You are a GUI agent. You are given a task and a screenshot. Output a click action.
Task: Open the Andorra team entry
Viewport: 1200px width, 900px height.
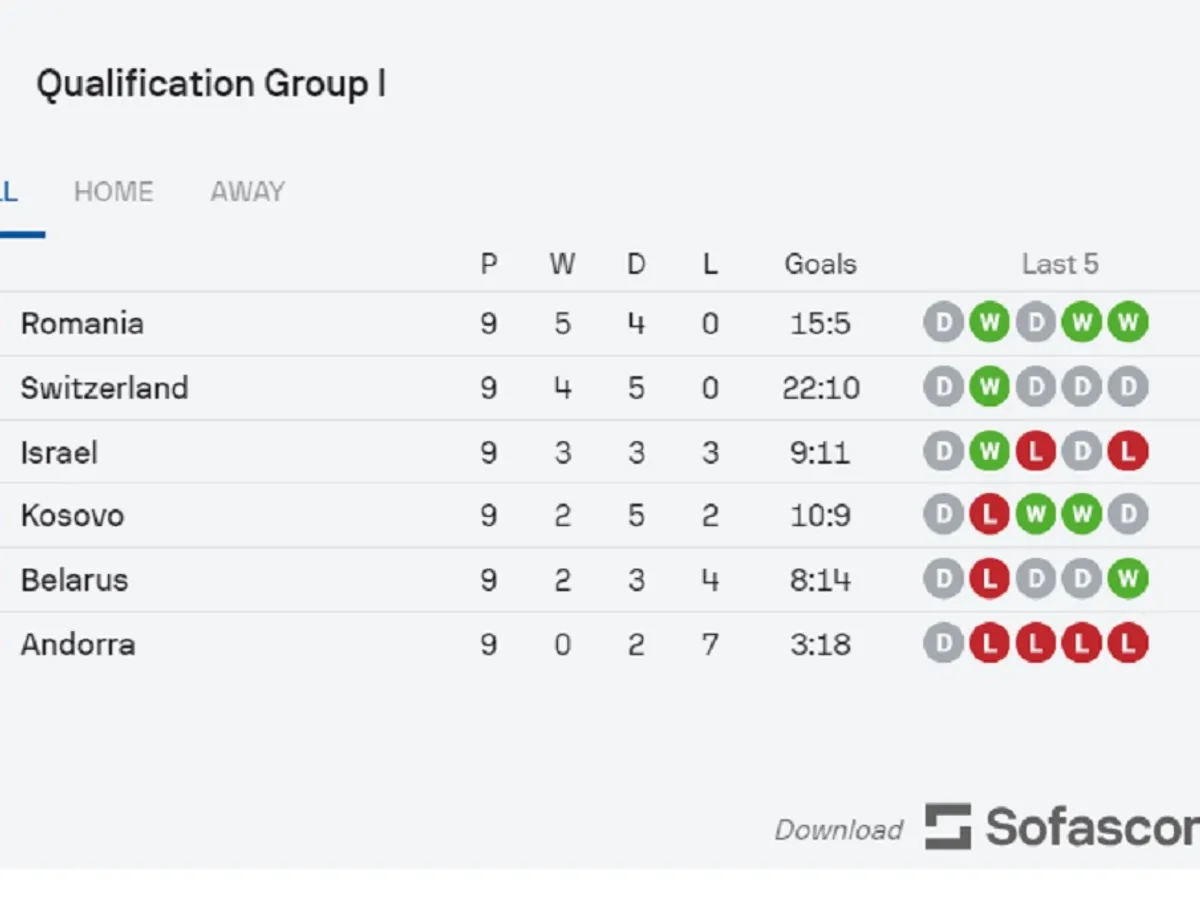pos(78,644)
